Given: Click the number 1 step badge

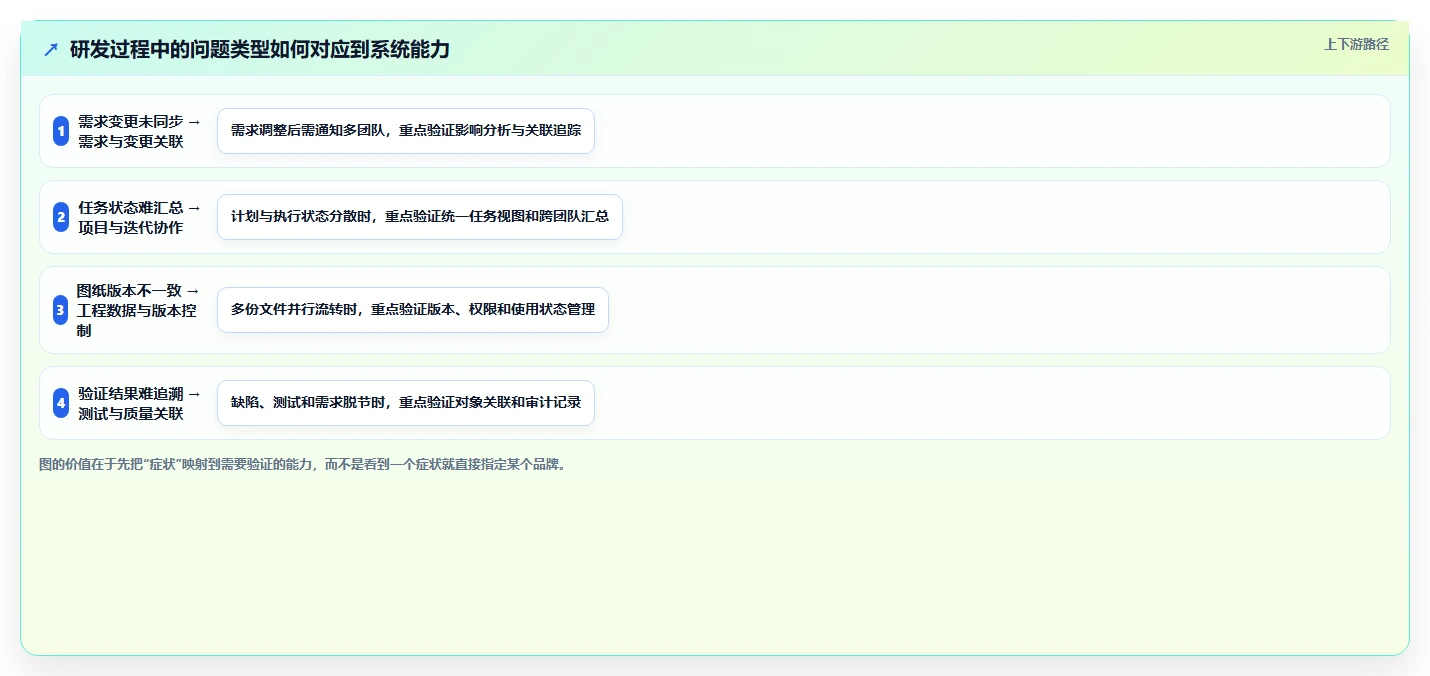Looking at the screenshot, I should pyautogui.click(x=61, y=131).
